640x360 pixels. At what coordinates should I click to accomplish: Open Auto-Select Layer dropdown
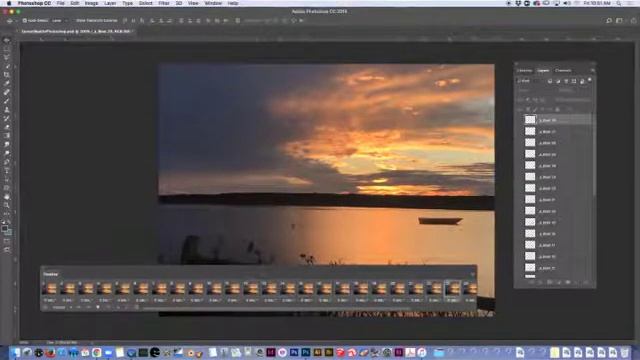click(x=59, y=20)
